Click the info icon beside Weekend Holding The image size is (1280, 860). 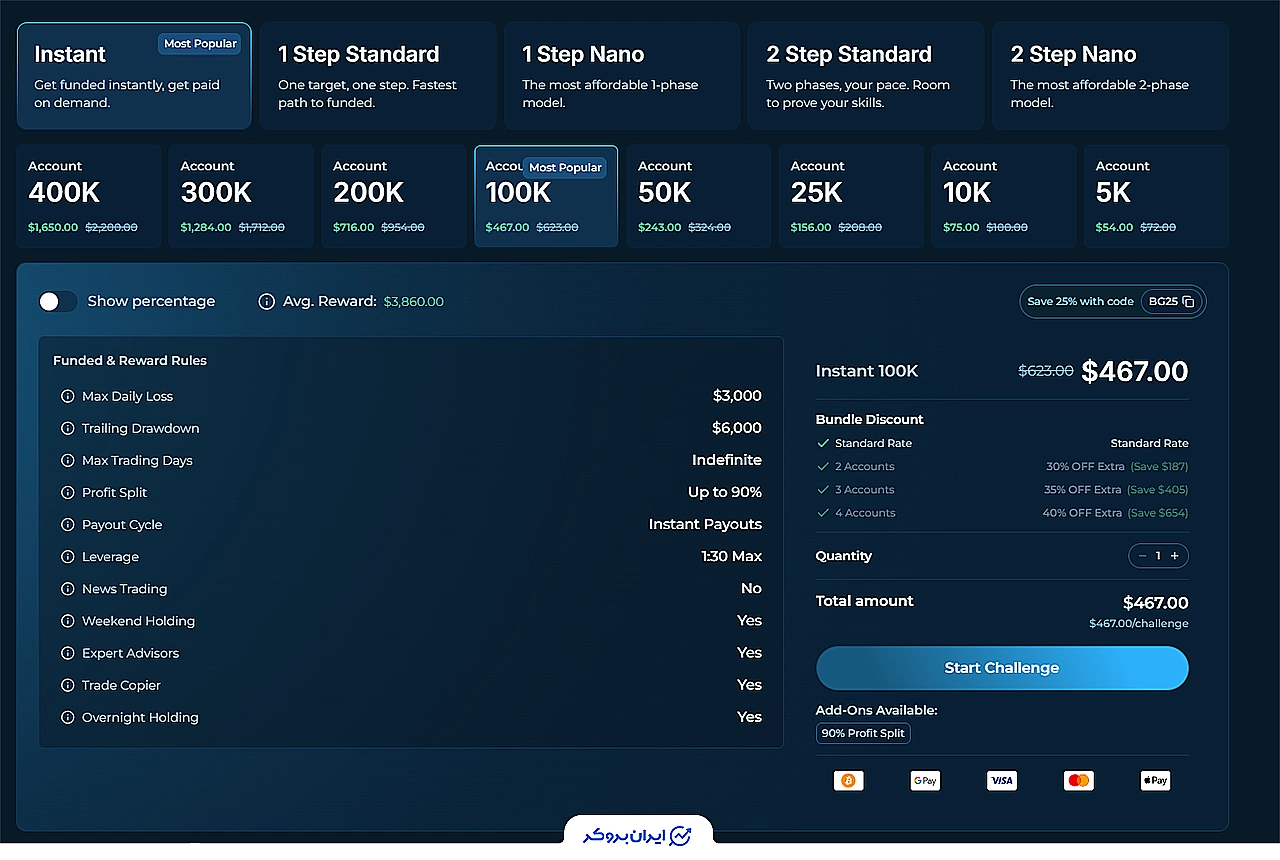click(68, 621)
